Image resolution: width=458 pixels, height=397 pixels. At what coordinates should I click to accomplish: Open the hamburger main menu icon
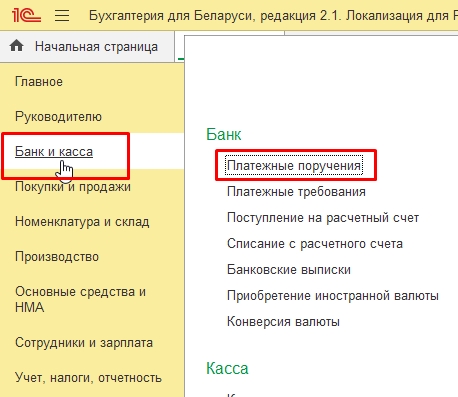click(62, 15)
